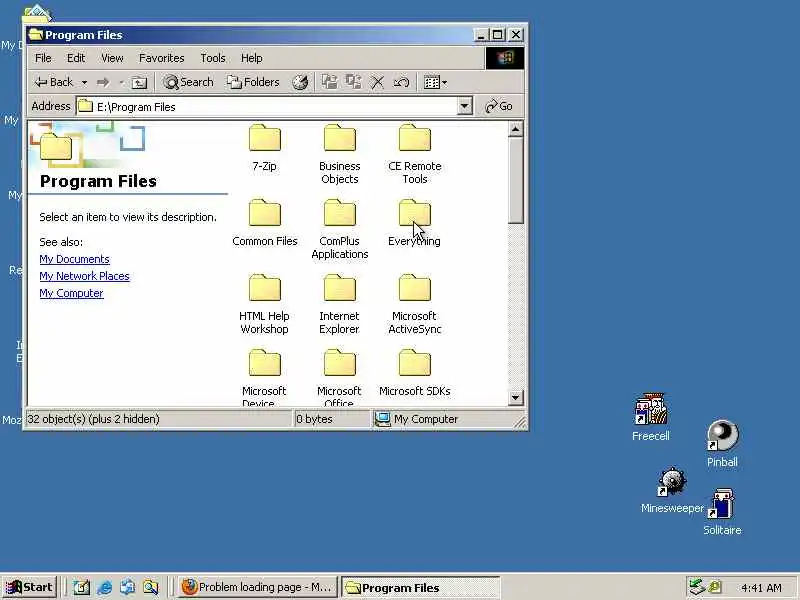This screenshot has height=600, width=800.
Task: Select the Pinball desktop shortcut
Action: (x=722, y=443)
